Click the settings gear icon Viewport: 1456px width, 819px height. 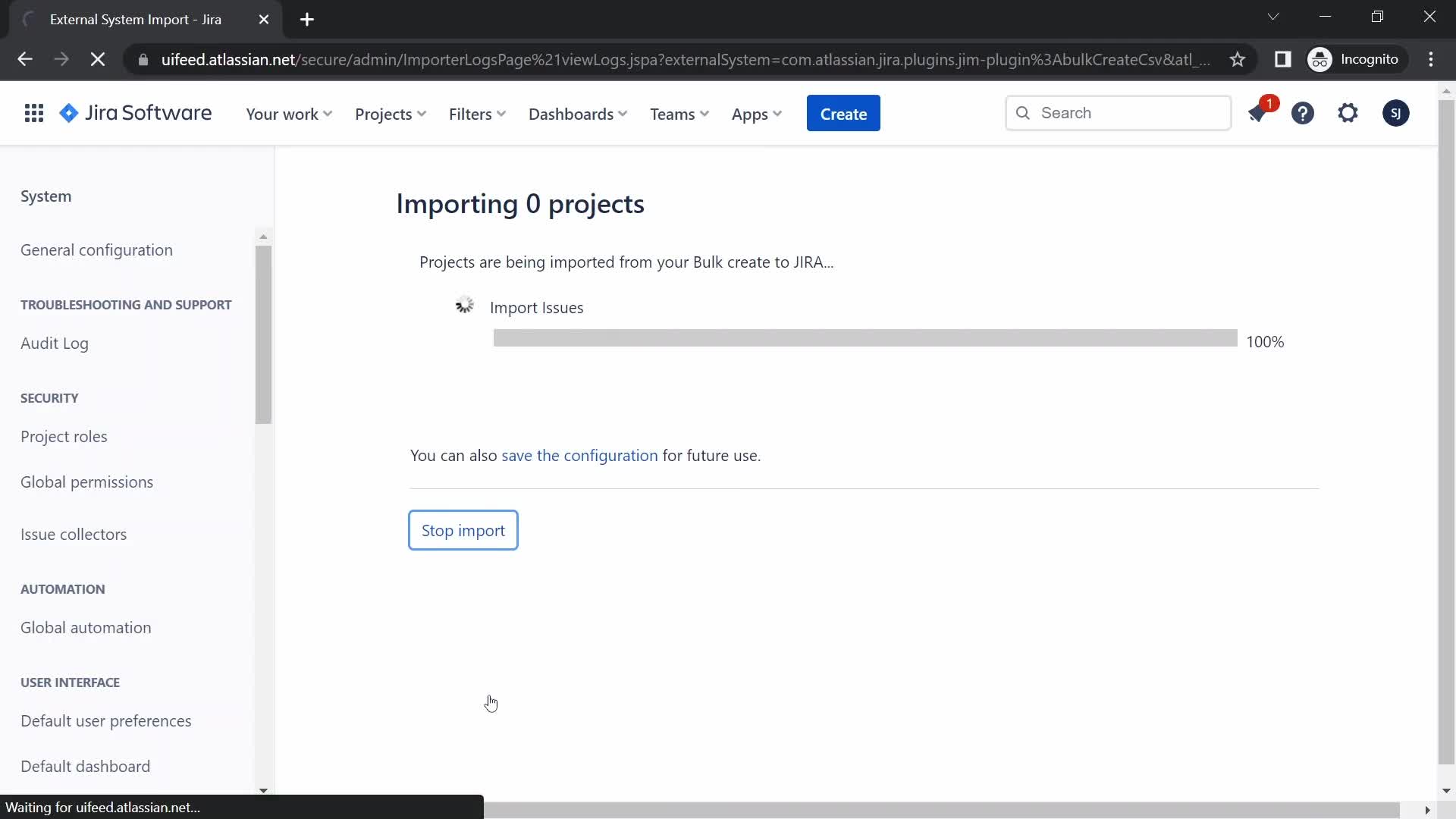[1348, 113]
